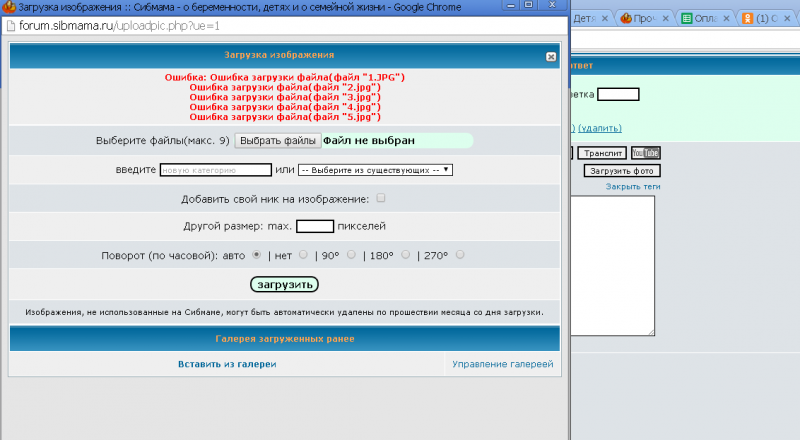This screenshot has width=800, height=440.
Task: Open the existing categories dropdown
Action: [375, 170]
